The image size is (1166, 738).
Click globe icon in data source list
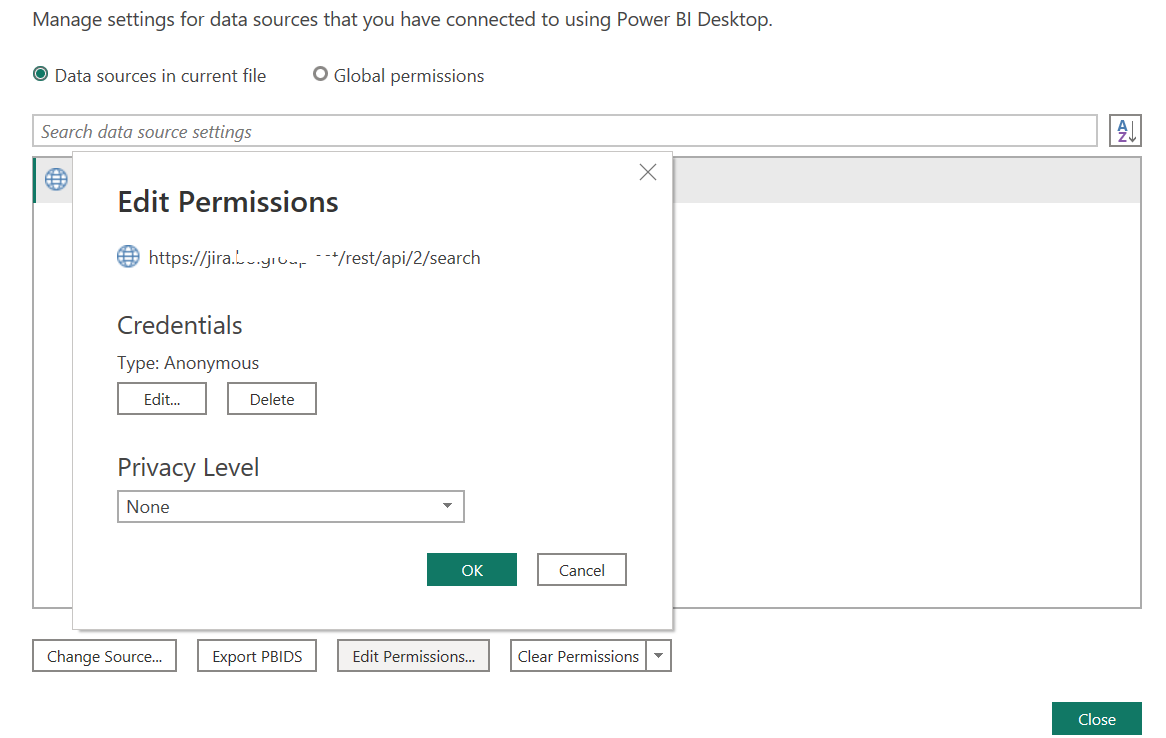[56, 179]
